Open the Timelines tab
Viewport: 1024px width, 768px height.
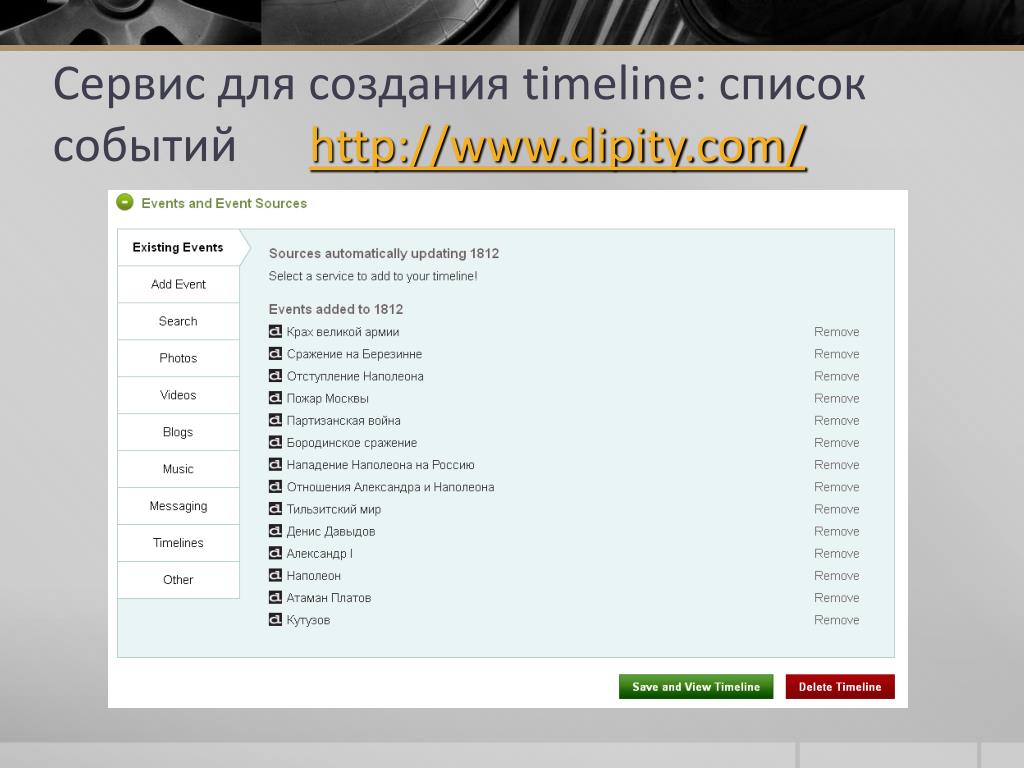point(178,543)
